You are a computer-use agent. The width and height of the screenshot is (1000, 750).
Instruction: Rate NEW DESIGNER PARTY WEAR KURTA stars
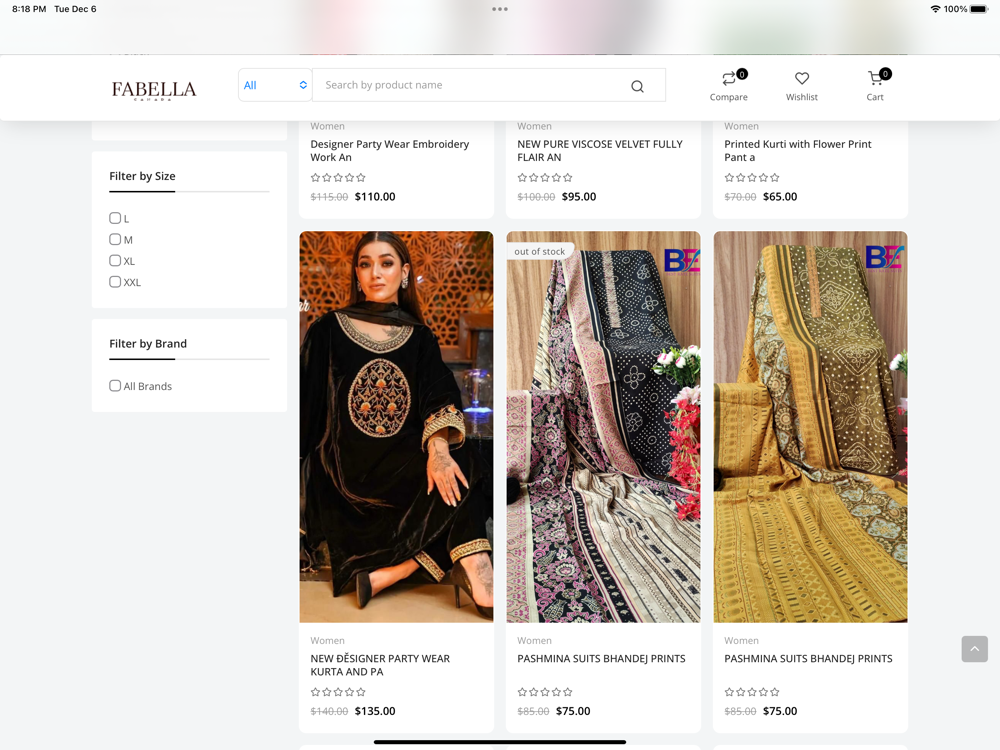click(x=338, y=692)
